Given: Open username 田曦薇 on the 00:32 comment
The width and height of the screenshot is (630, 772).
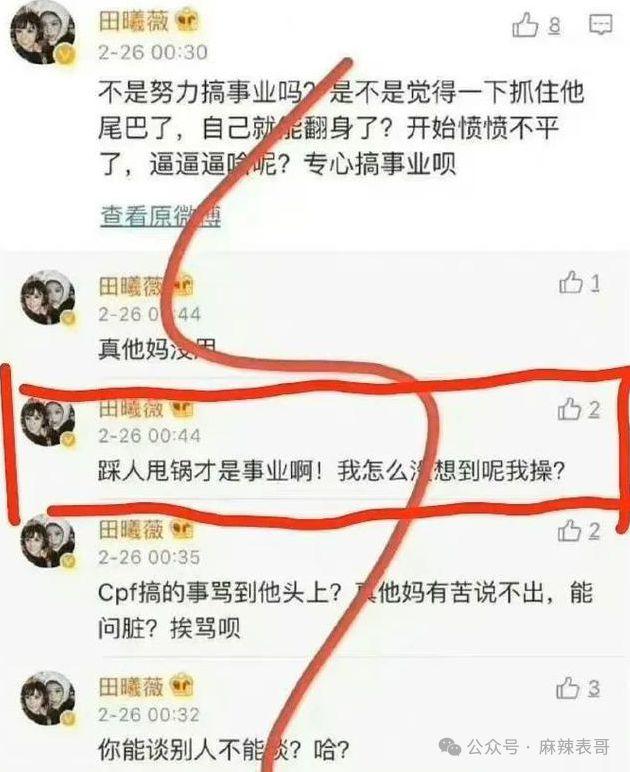Looking at the screenshot, I should (131, 686).
